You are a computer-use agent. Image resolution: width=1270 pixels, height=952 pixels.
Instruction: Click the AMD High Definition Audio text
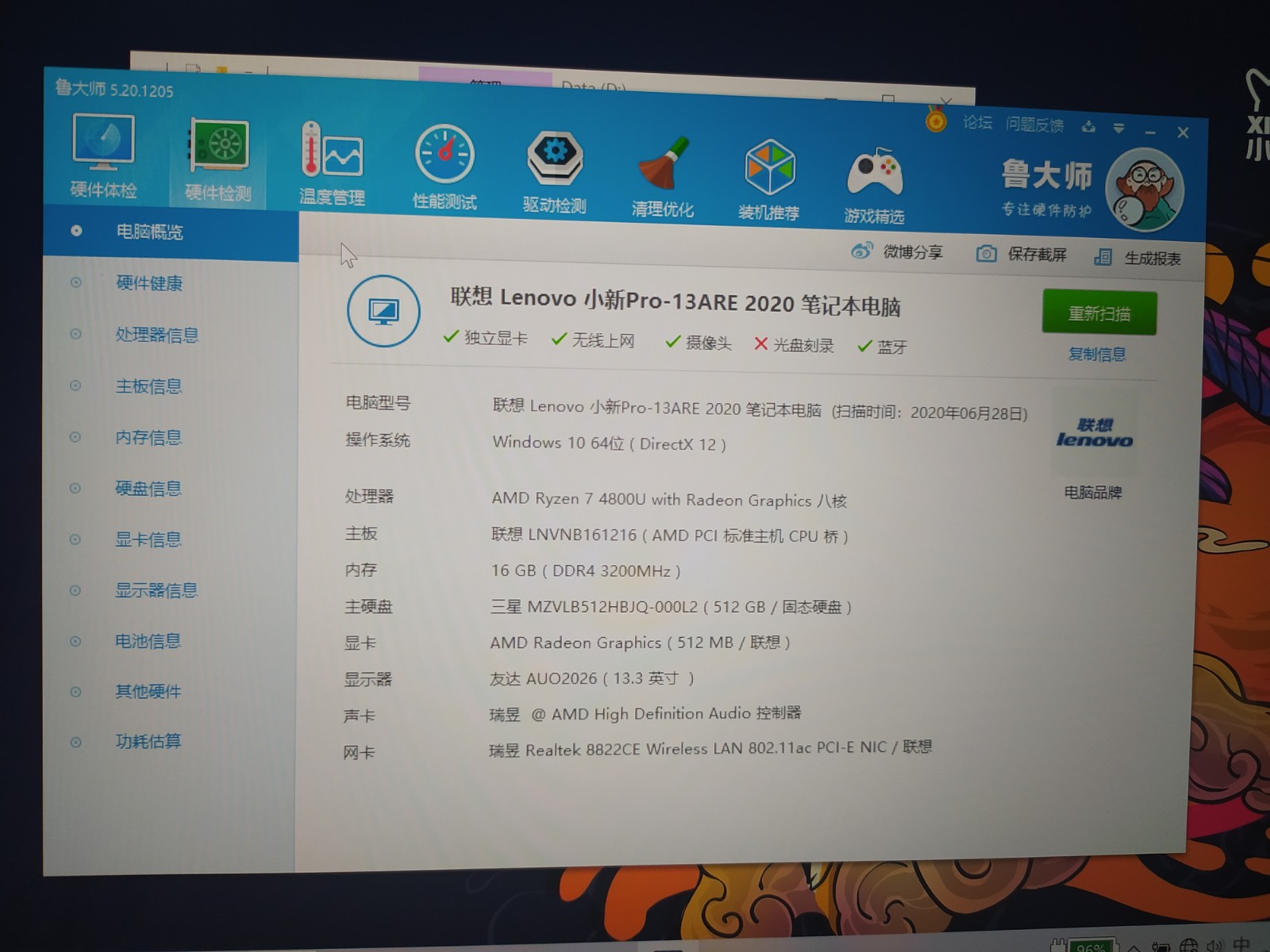[645, 713]
